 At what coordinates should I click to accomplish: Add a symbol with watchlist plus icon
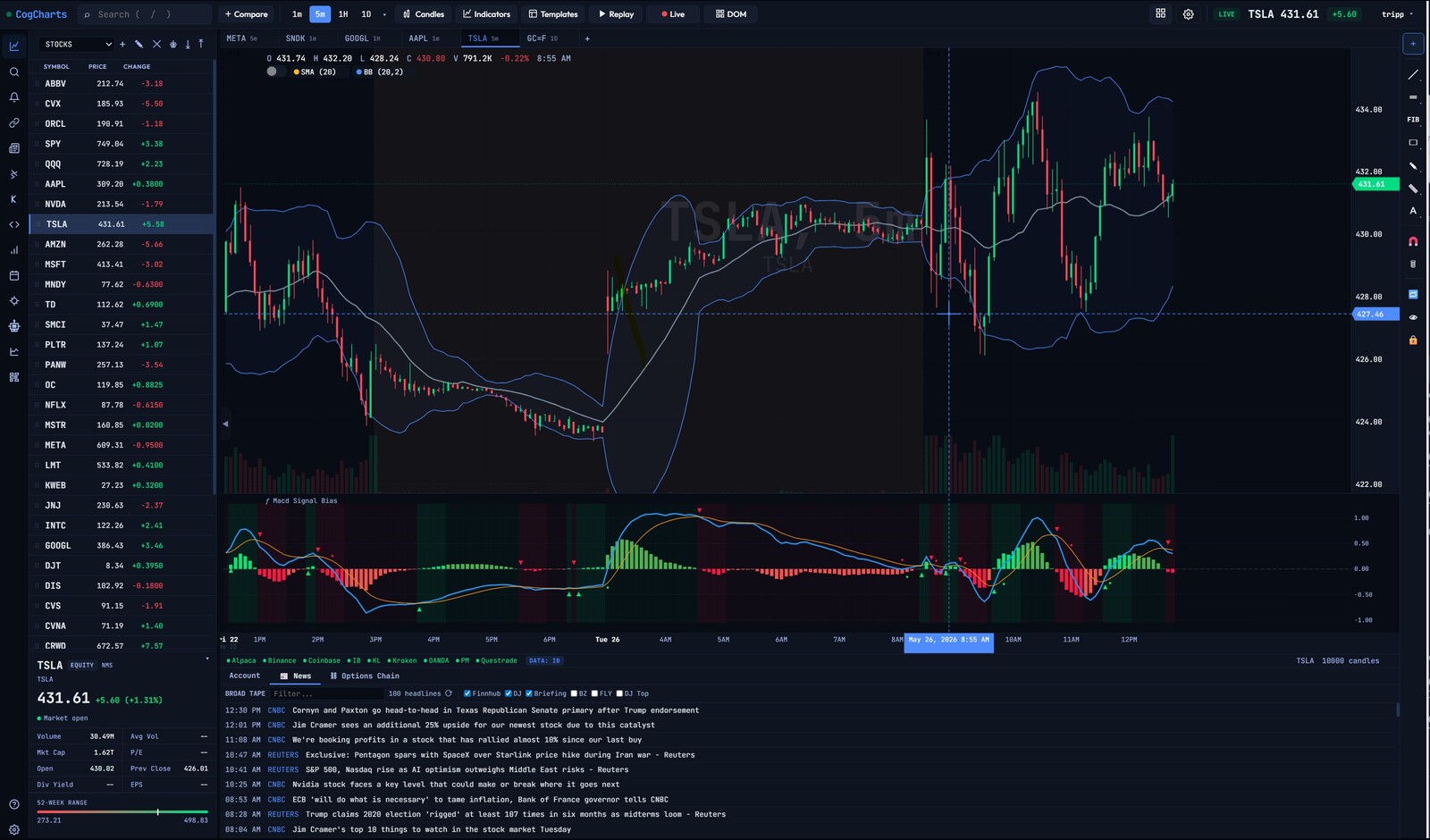(x=122, y=44)
